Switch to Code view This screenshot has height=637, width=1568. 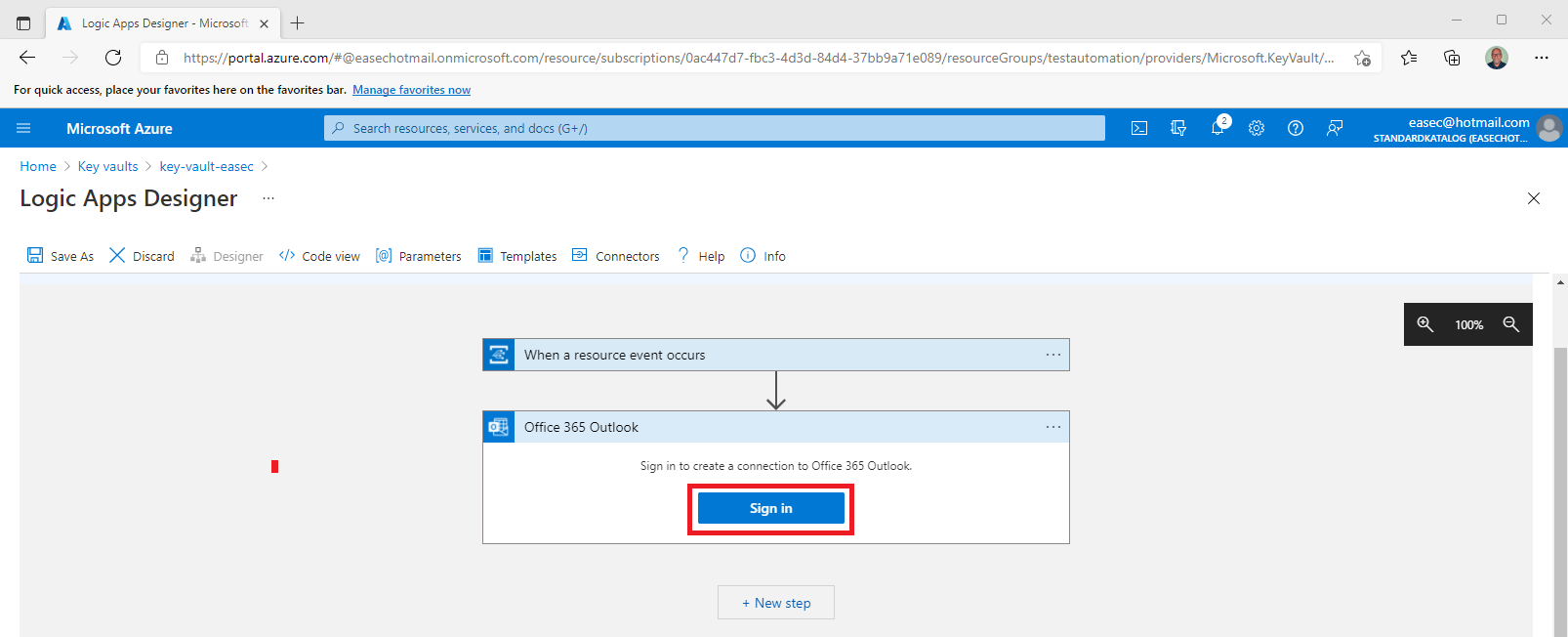(x=319, y=256)
